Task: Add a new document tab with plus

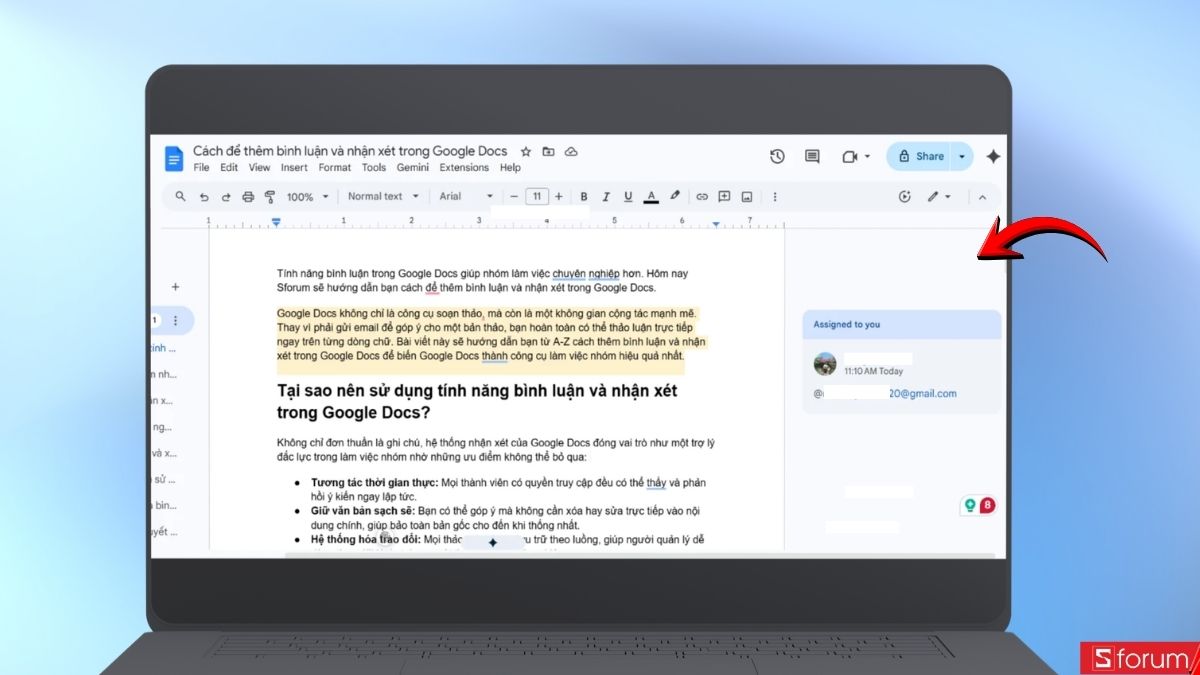Action: click(175, 287)
